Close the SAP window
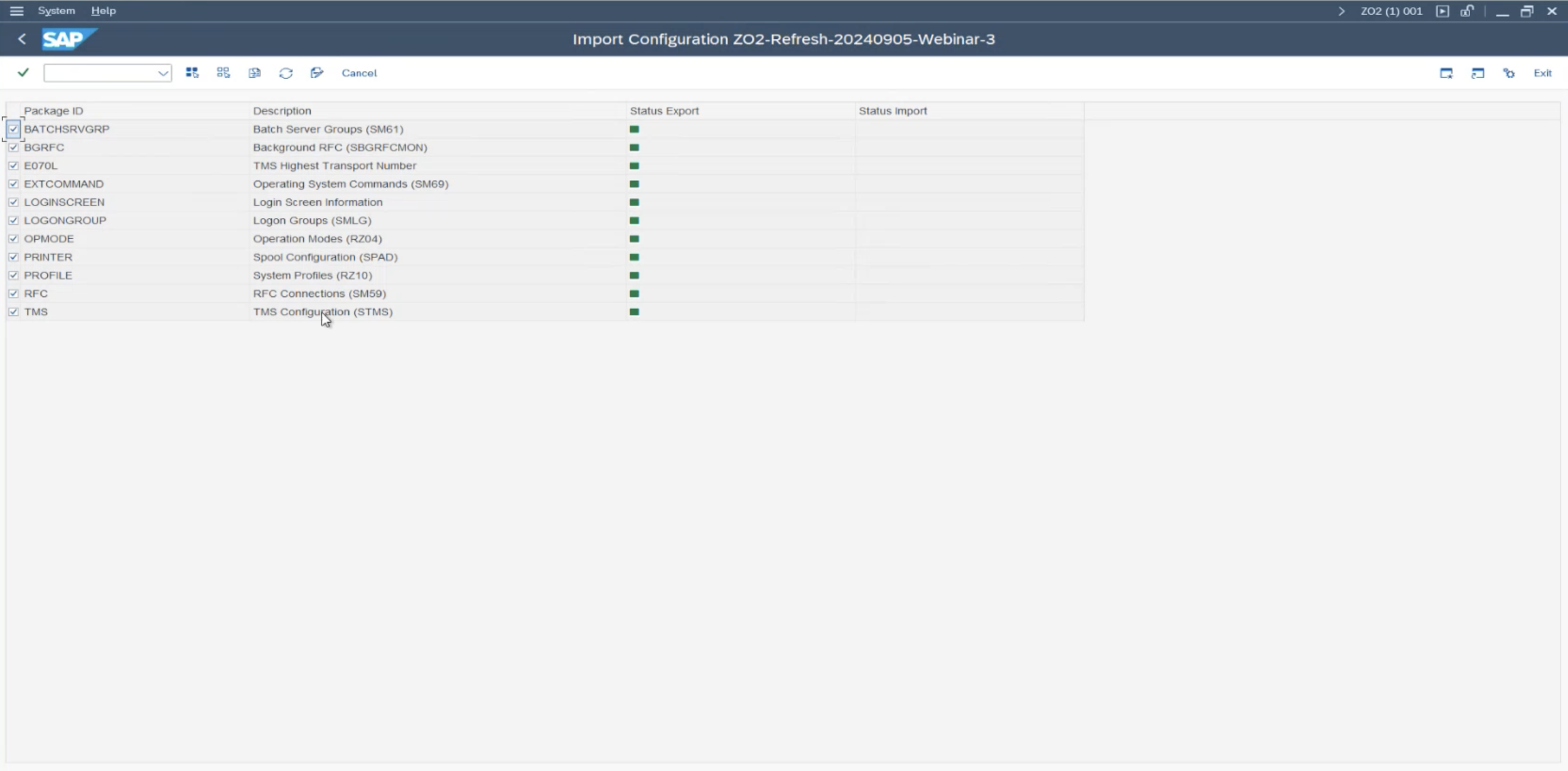1568x771 pixels. (1552, 11)
